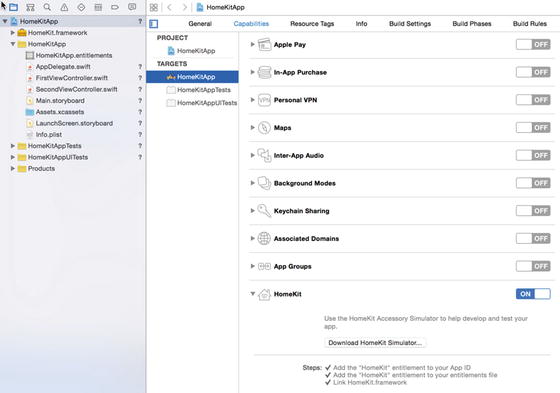The image size is (560, 393).
Task: Expand the Personal VPN section
Action: pyautogui.click(x=252, y=100)
